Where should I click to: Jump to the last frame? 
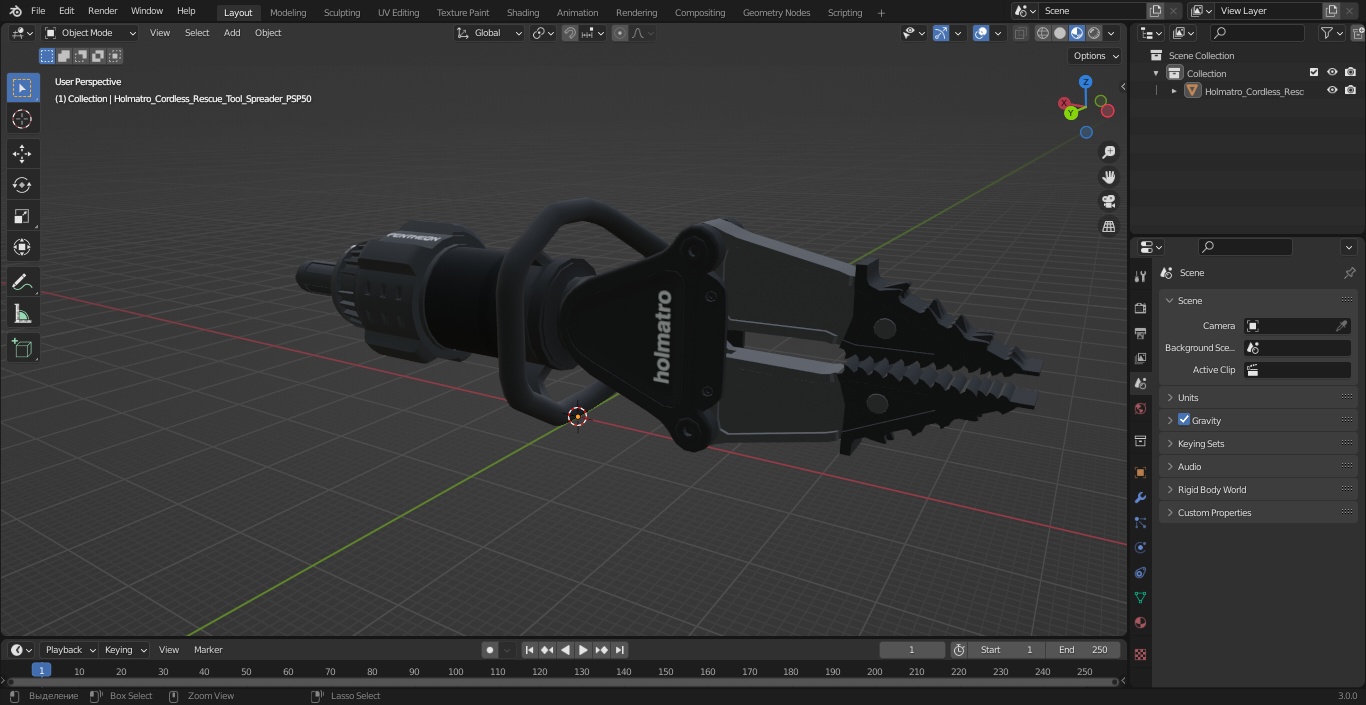pos(620,650)
